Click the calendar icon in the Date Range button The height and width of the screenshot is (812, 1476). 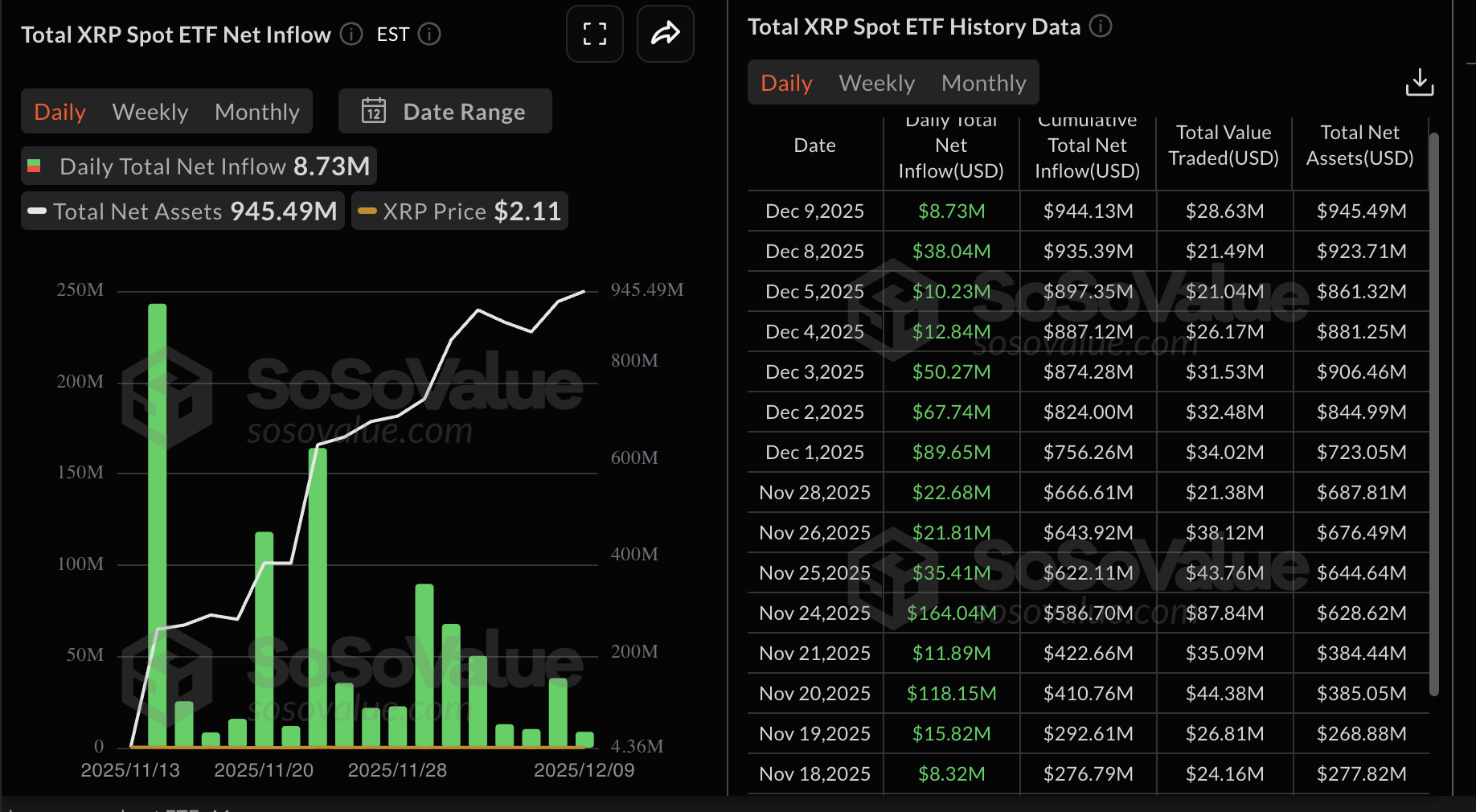pos(375,111)
